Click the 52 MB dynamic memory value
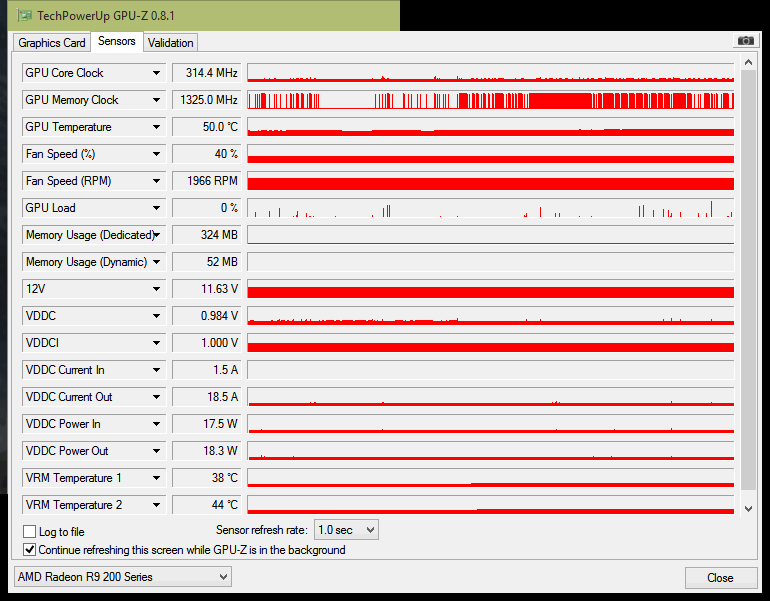770x601 pixels. [207, 262]
